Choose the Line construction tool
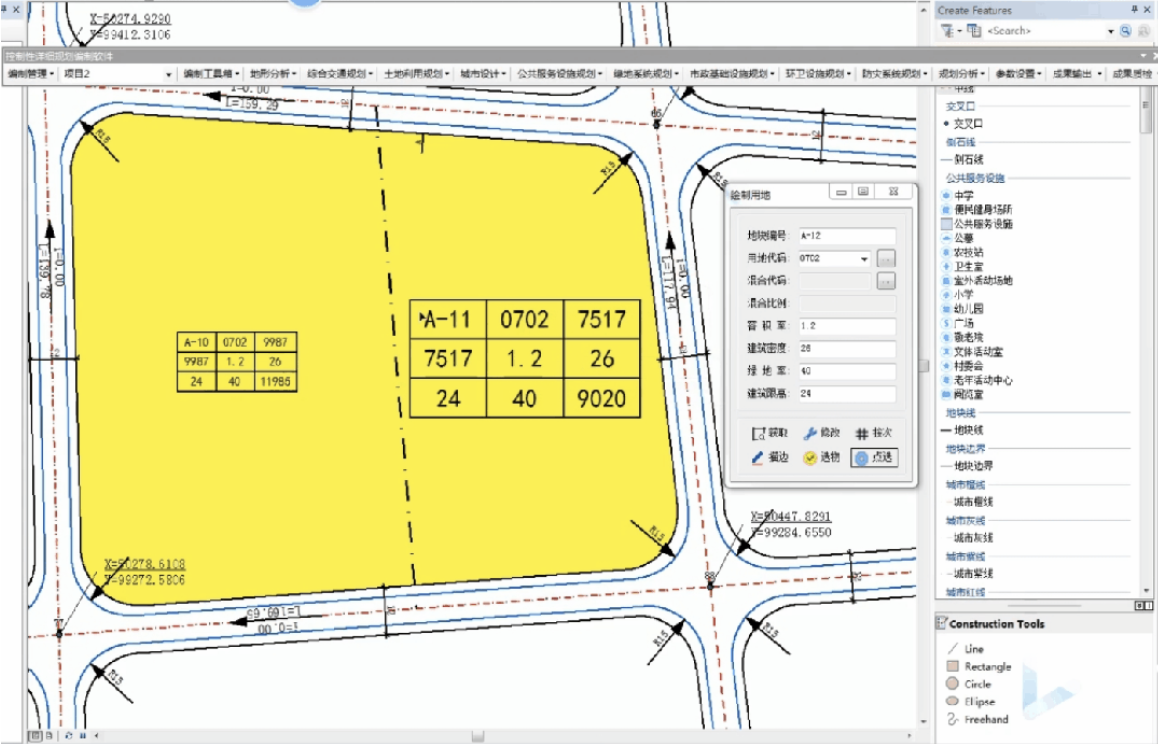The width and height of the screenshot is (1158, 744). pos(965,649)
